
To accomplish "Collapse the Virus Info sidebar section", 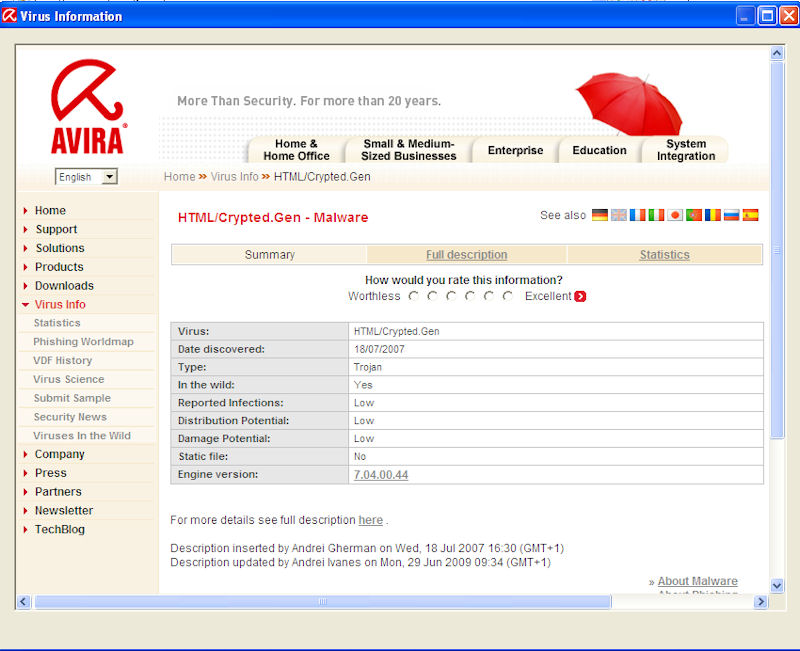I will tap(59, 304).
